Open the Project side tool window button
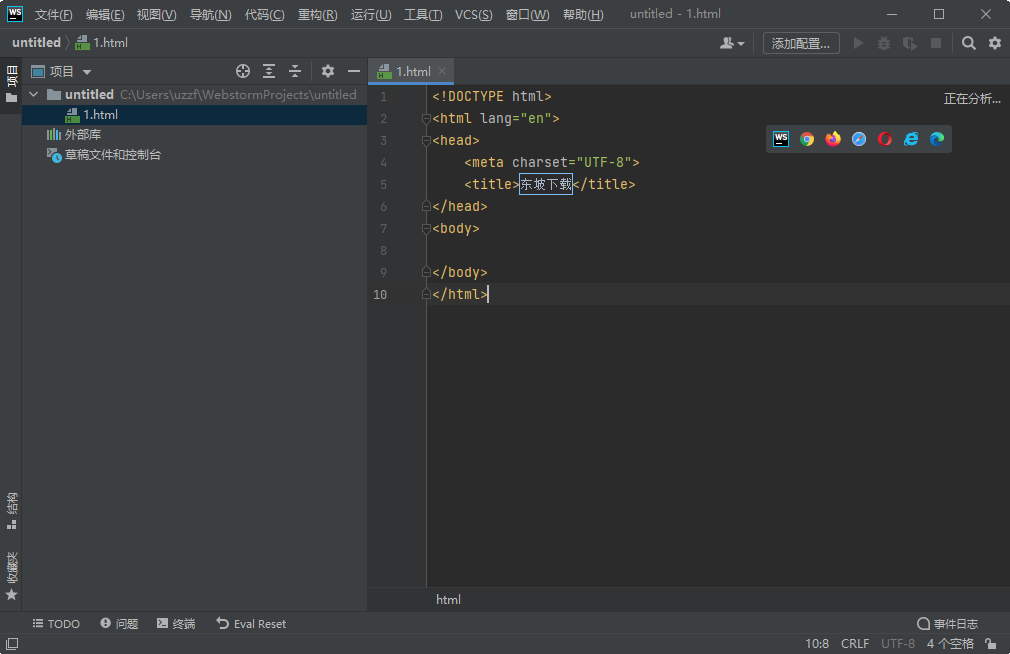This screenshot has width=1010, height=654. click(12, 84)
